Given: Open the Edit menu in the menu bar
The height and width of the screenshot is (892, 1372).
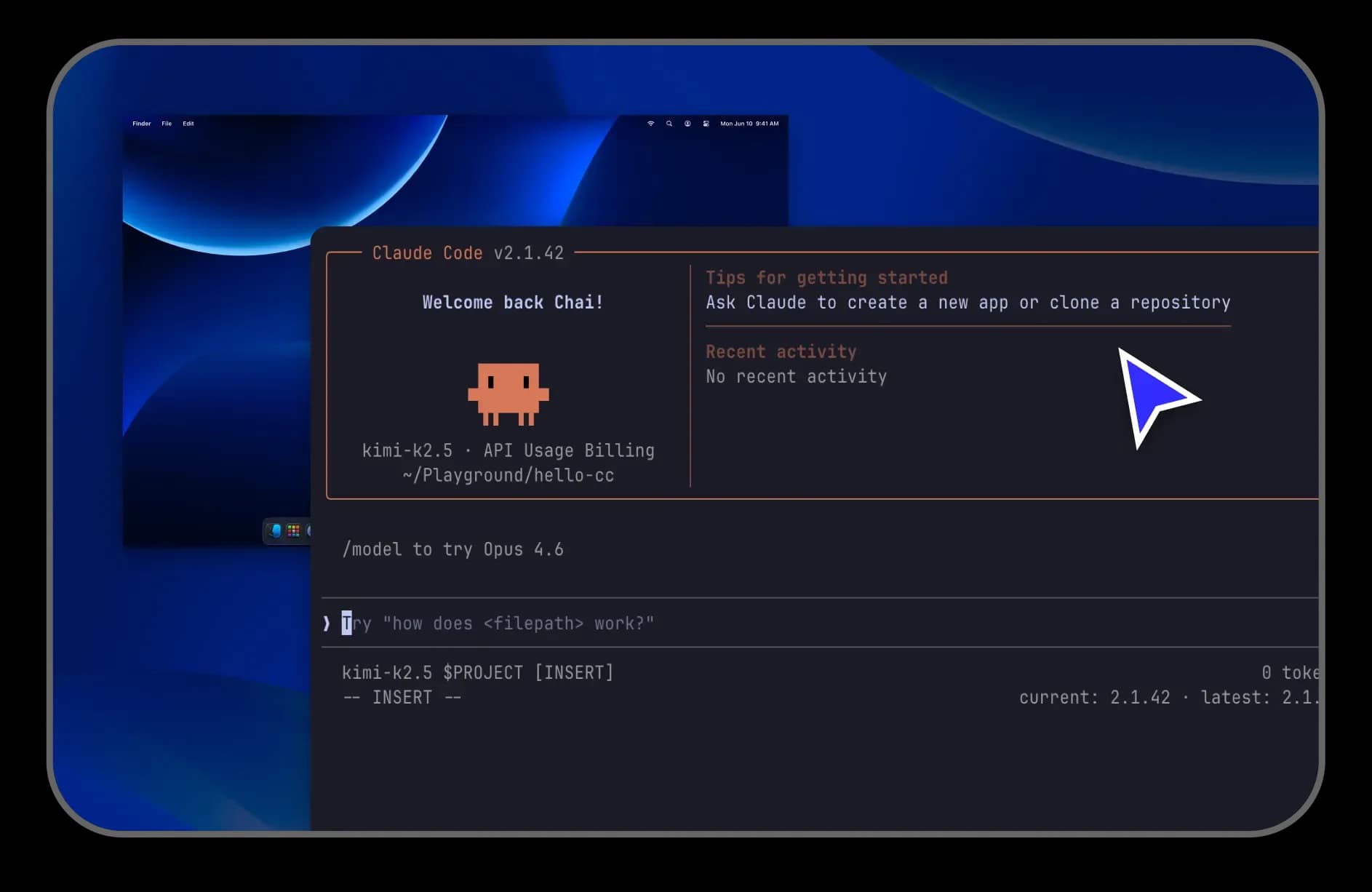Looking at the screenshot, I should (x=188, y=124).
